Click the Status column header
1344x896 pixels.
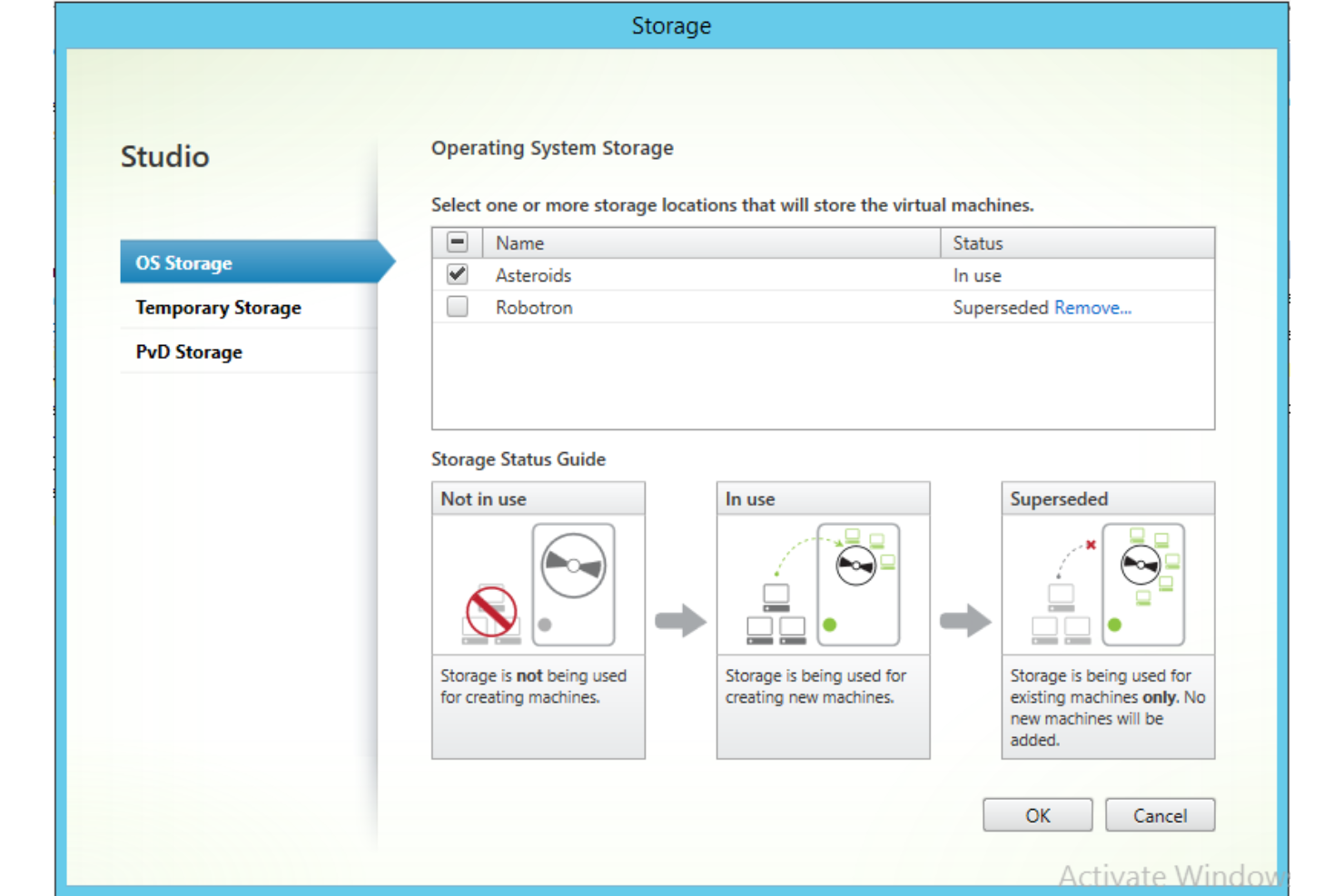pos(977,242)
